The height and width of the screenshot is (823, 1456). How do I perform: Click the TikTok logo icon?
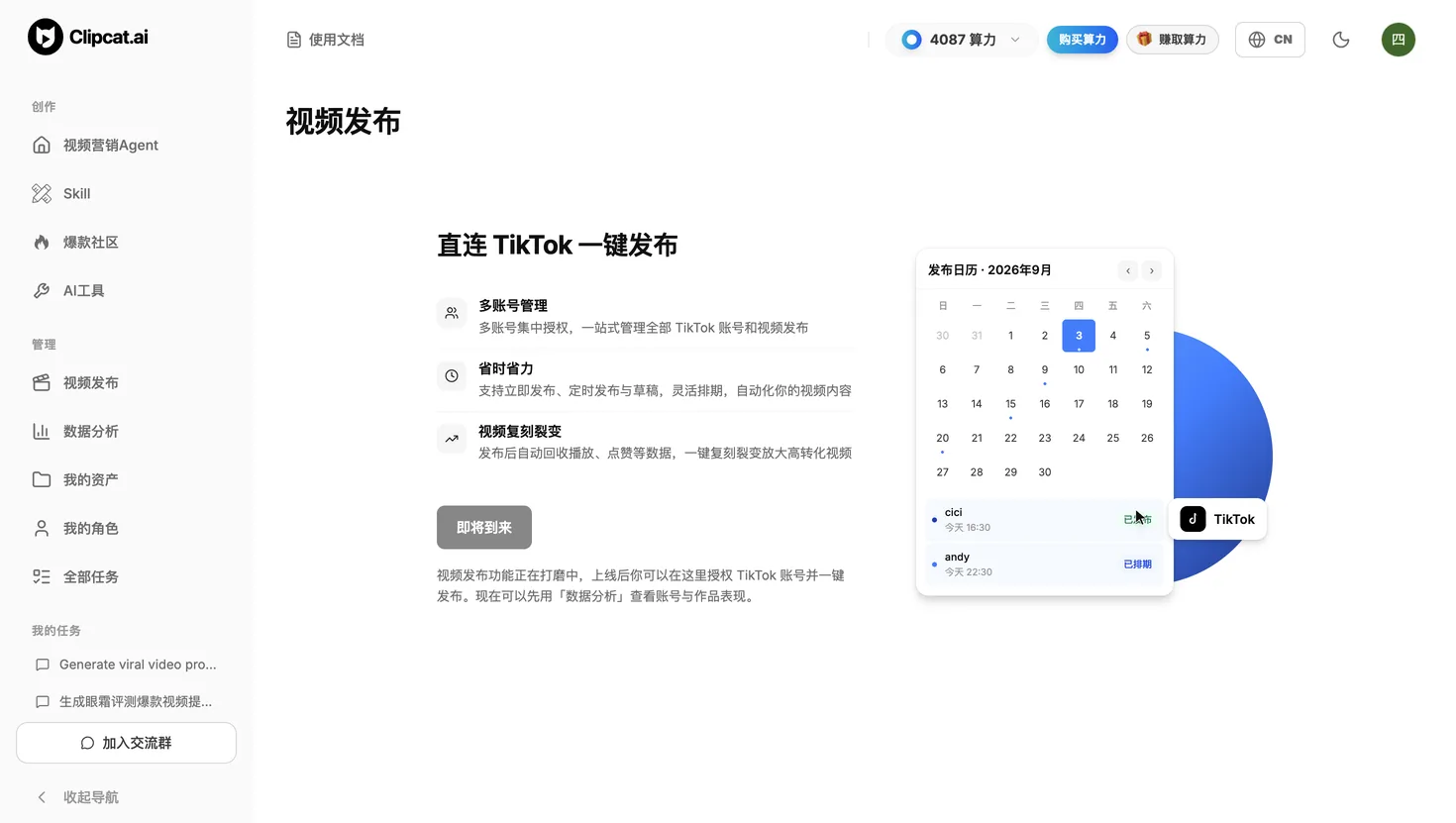click(1193, 519)
